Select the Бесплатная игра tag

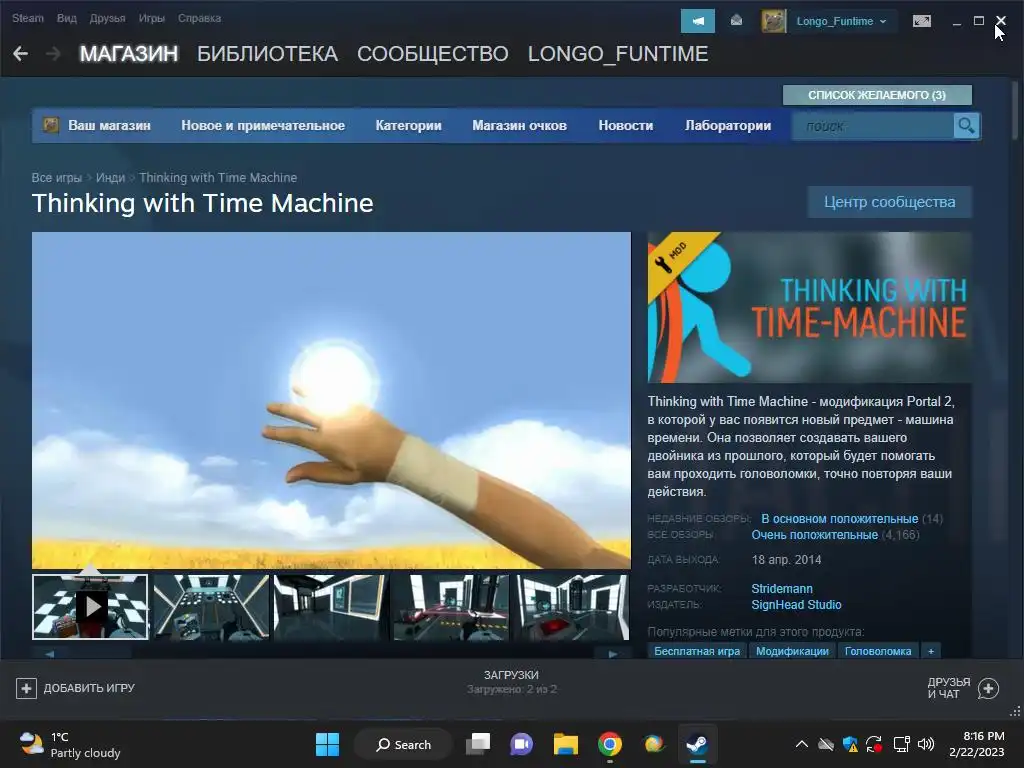click(697, 651)
